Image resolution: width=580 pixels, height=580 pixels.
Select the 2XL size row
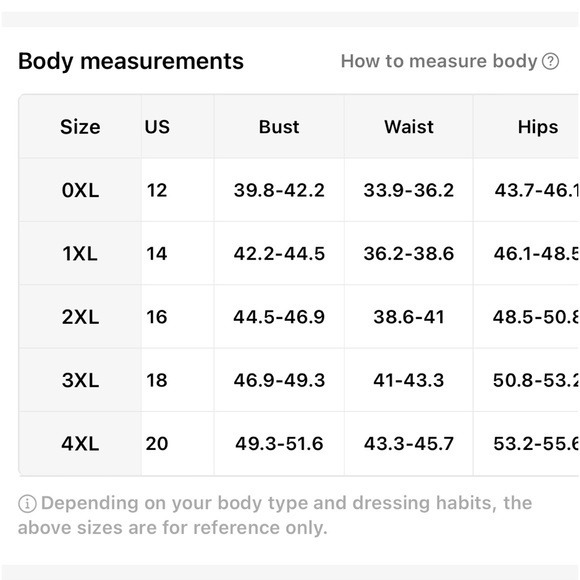pyautogui.click(x=299, y=317)
